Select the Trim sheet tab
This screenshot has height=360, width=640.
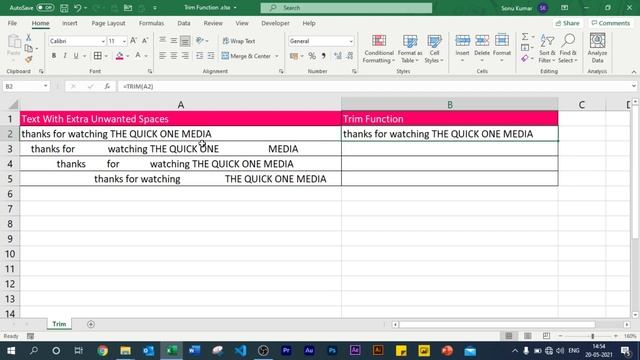pos(59,324)
